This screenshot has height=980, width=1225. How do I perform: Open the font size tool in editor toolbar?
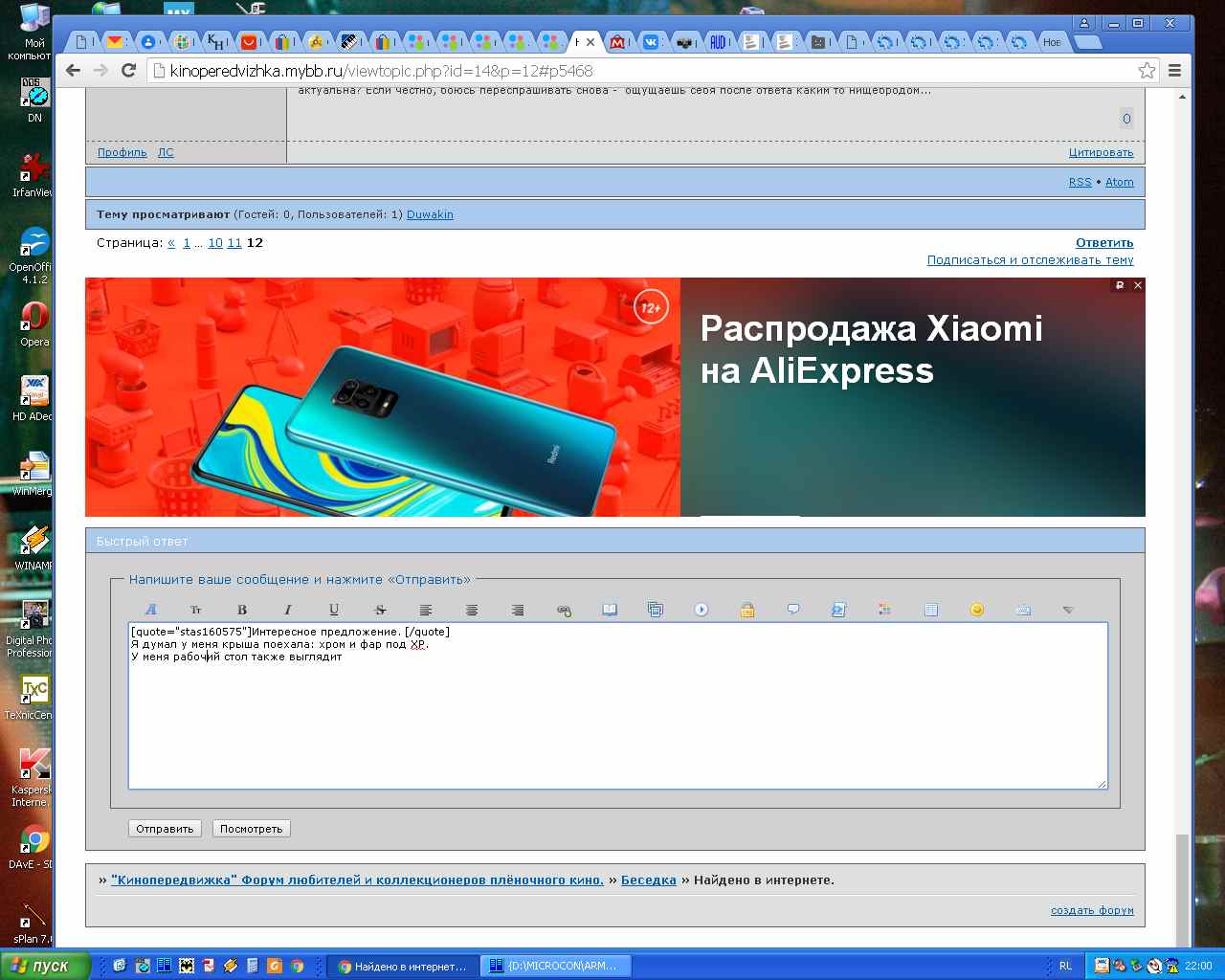pyautogui.click(x=196, y=610)
